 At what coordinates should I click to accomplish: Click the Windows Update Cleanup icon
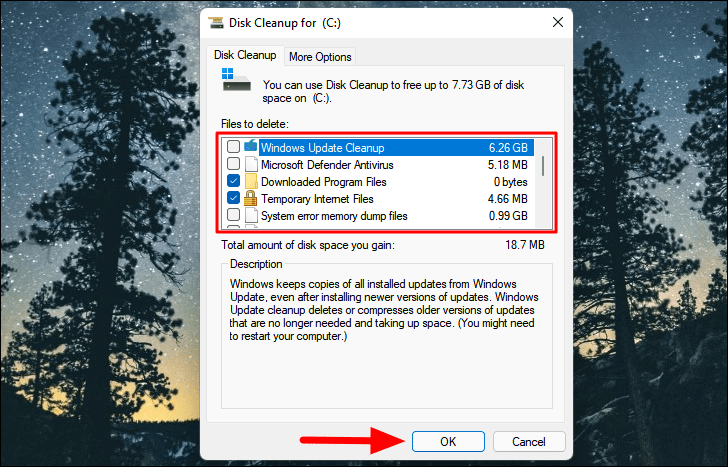pos(251,146)
